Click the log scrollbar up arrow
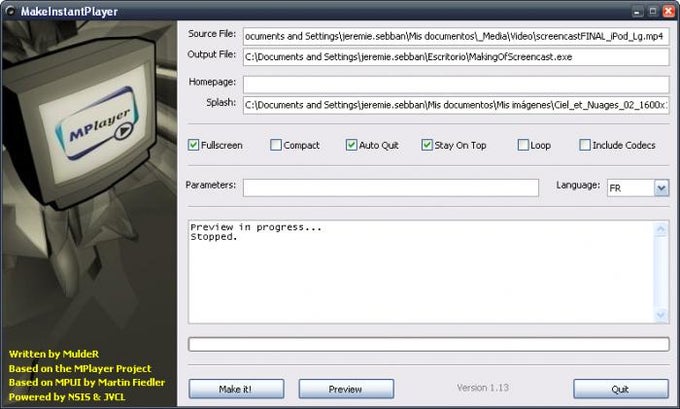680x409 pixels. [660, 229]
